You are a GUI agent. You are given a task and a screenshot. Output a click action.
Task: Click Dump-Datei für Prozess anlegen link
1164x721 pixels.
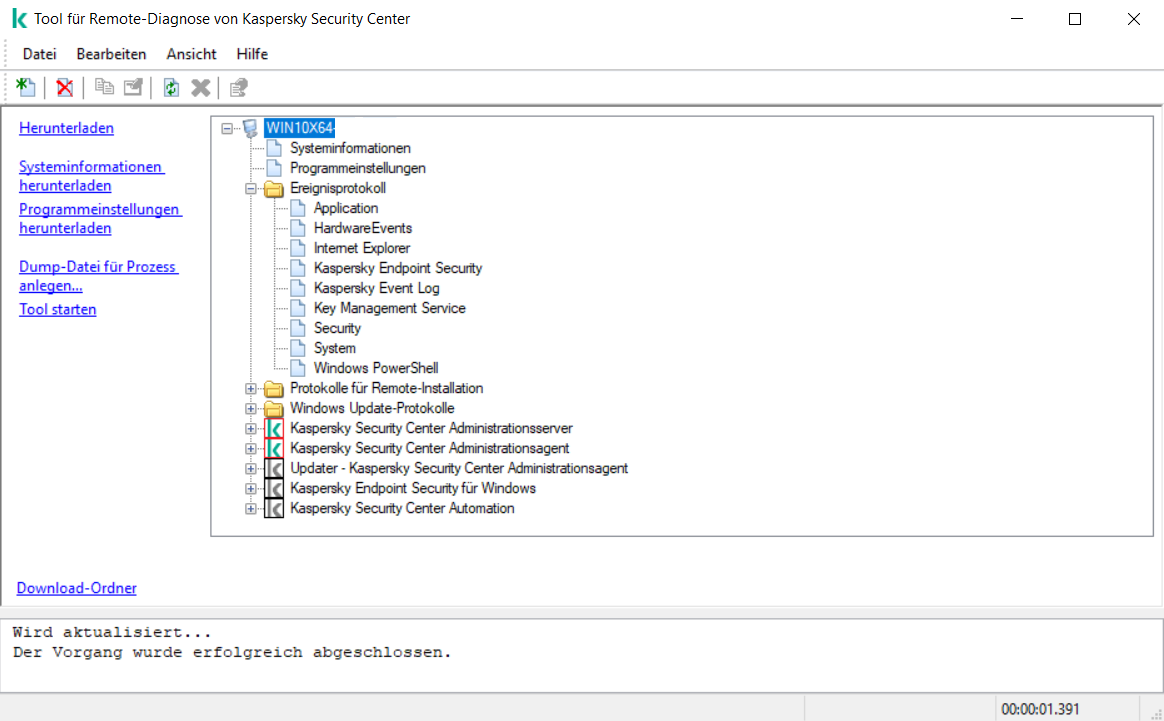coord(99,275)
